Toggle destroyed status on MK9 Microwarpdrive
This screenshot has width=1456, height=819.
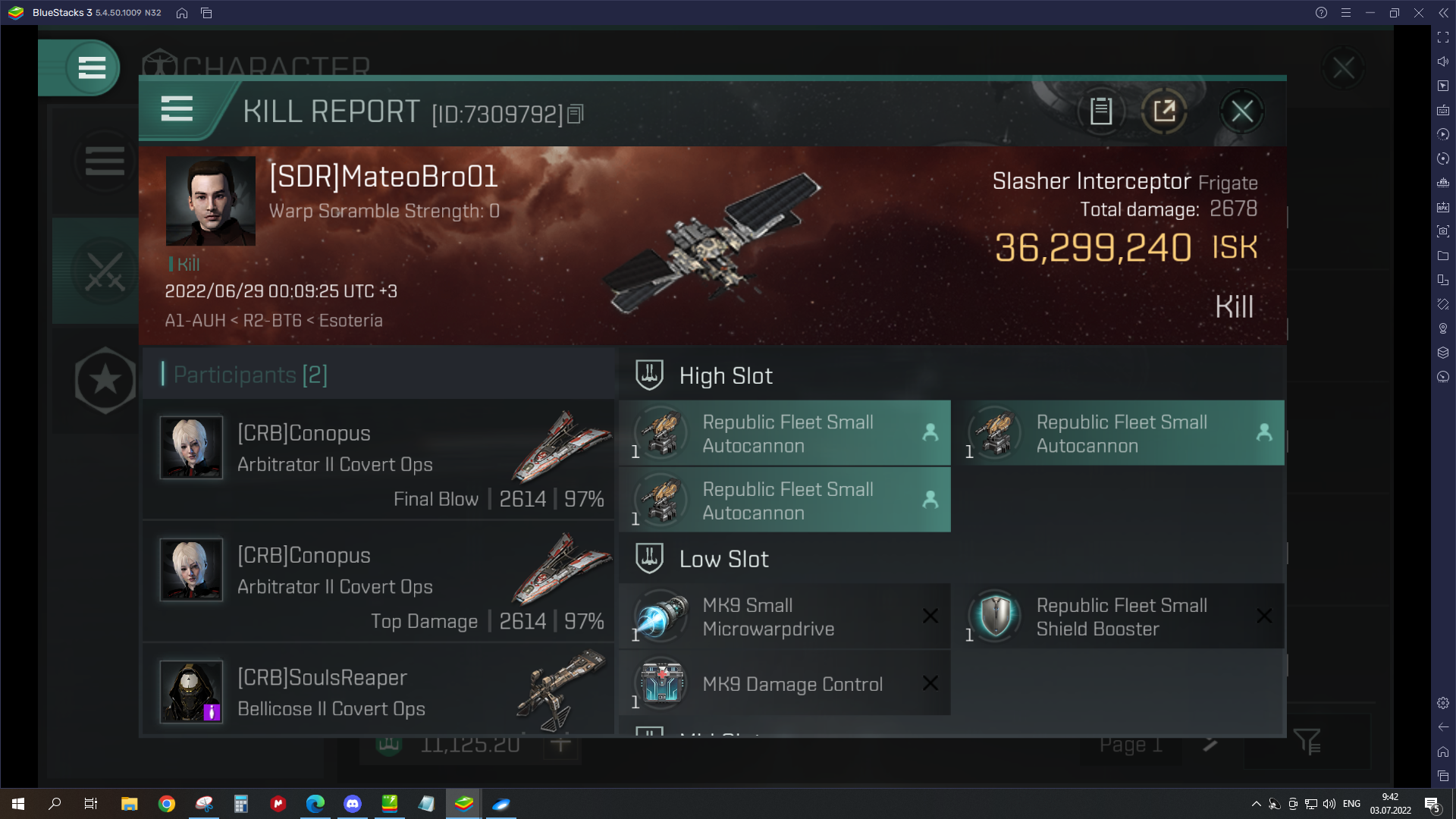click(x=929, y=616)
